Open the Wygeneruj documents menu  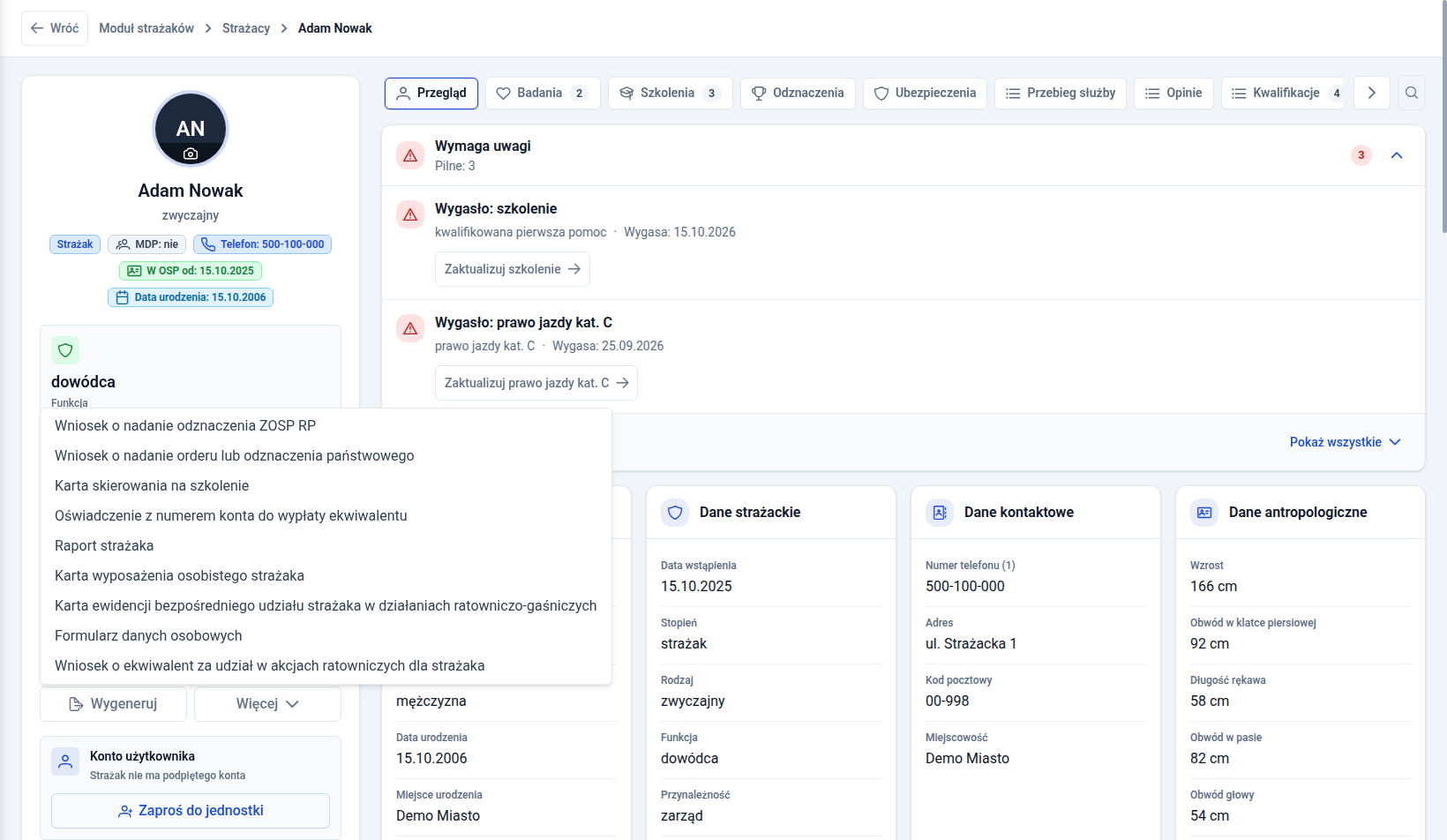tap(113, 704)
